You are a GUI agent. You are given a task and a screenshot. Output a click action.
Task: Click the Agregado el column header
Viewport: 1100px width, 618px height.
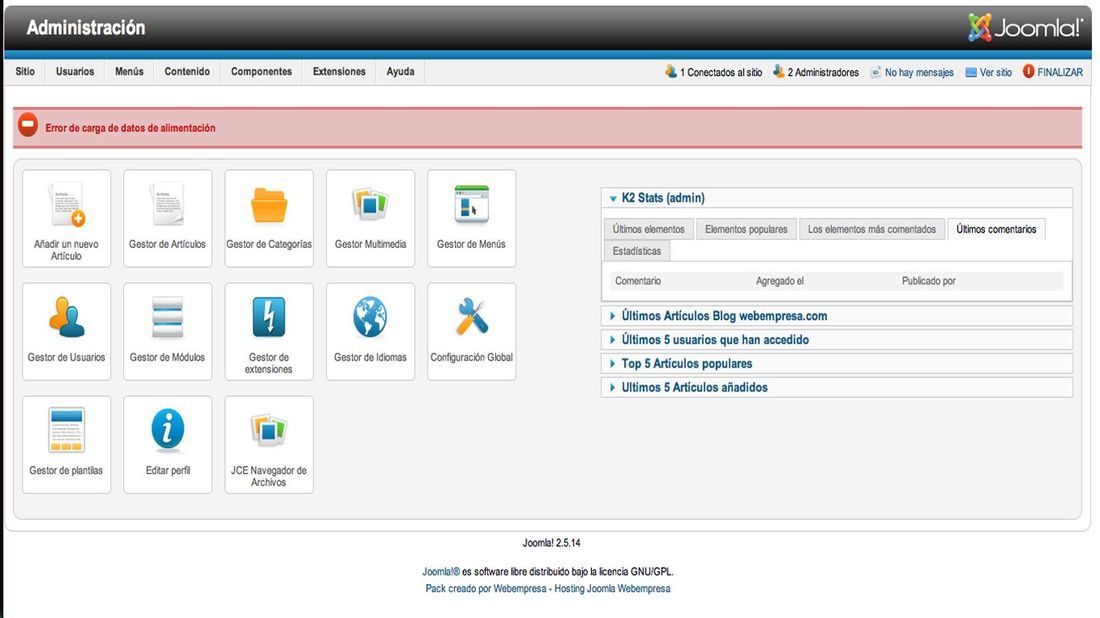coord(780,281)
